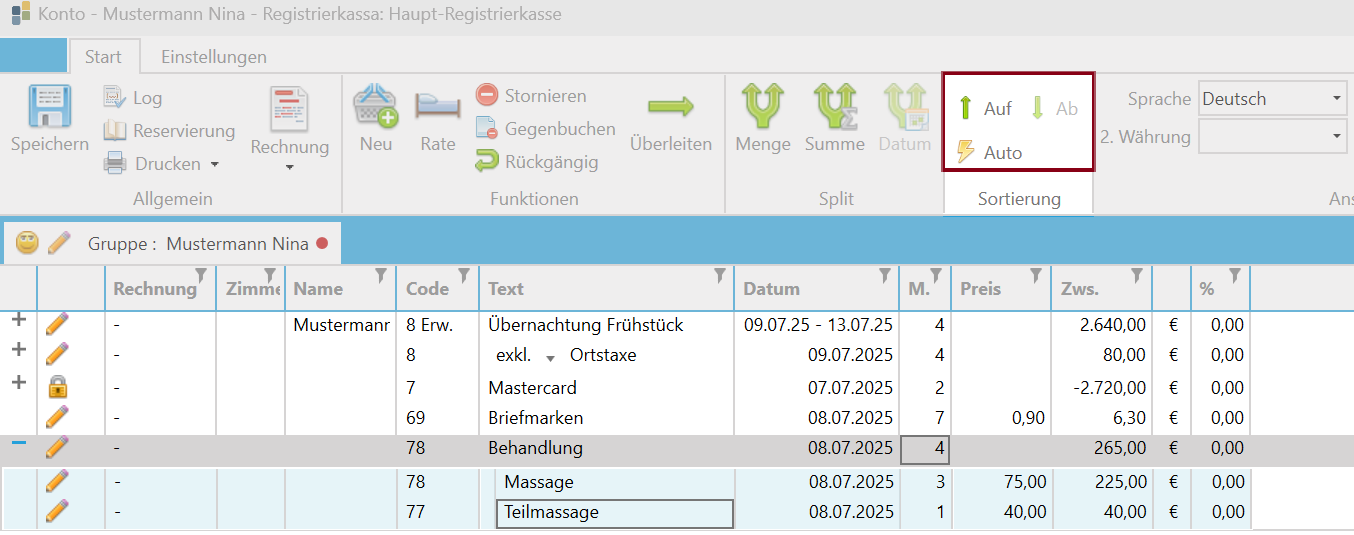Expand the Ortstaxe row
The height and width of the screenshot is (535, 1354).
tap(18, 350)
